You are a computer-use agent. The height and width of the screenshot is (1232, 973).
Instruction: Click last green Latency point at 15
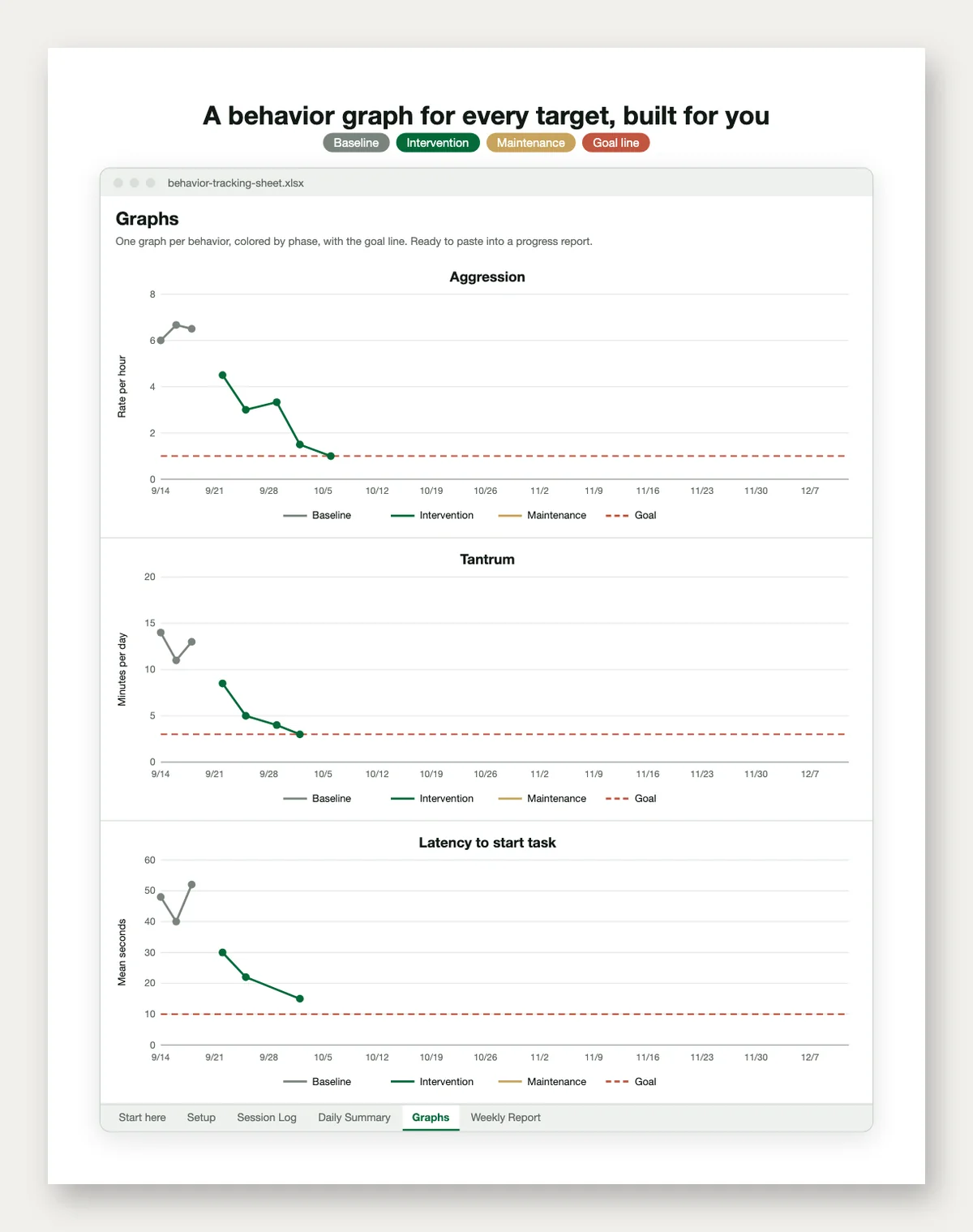click(300, 998)
